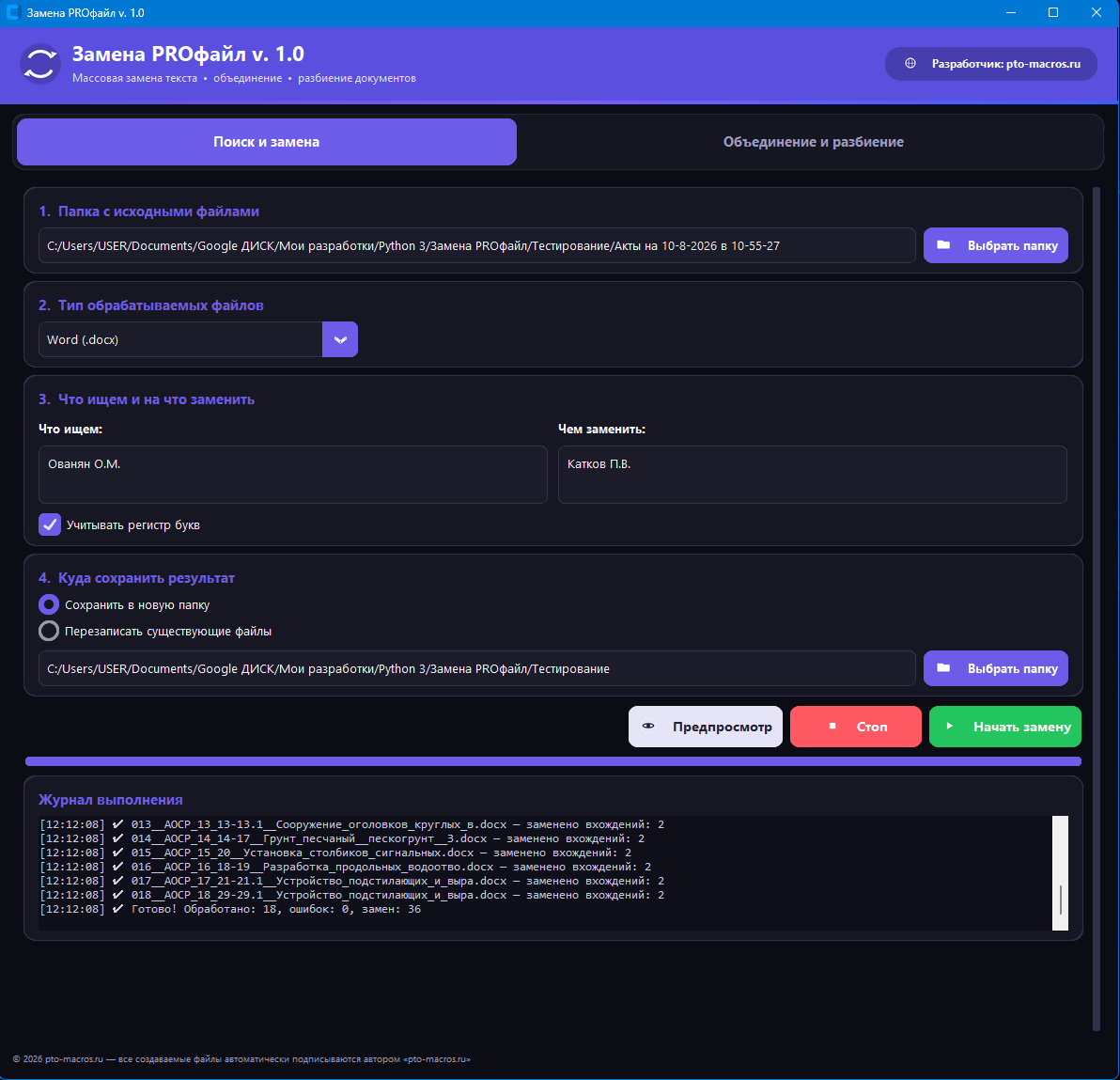This screenshot has width=1120, height=1080.
Task: Click the stop square icon
Action: tap(832, 727)
